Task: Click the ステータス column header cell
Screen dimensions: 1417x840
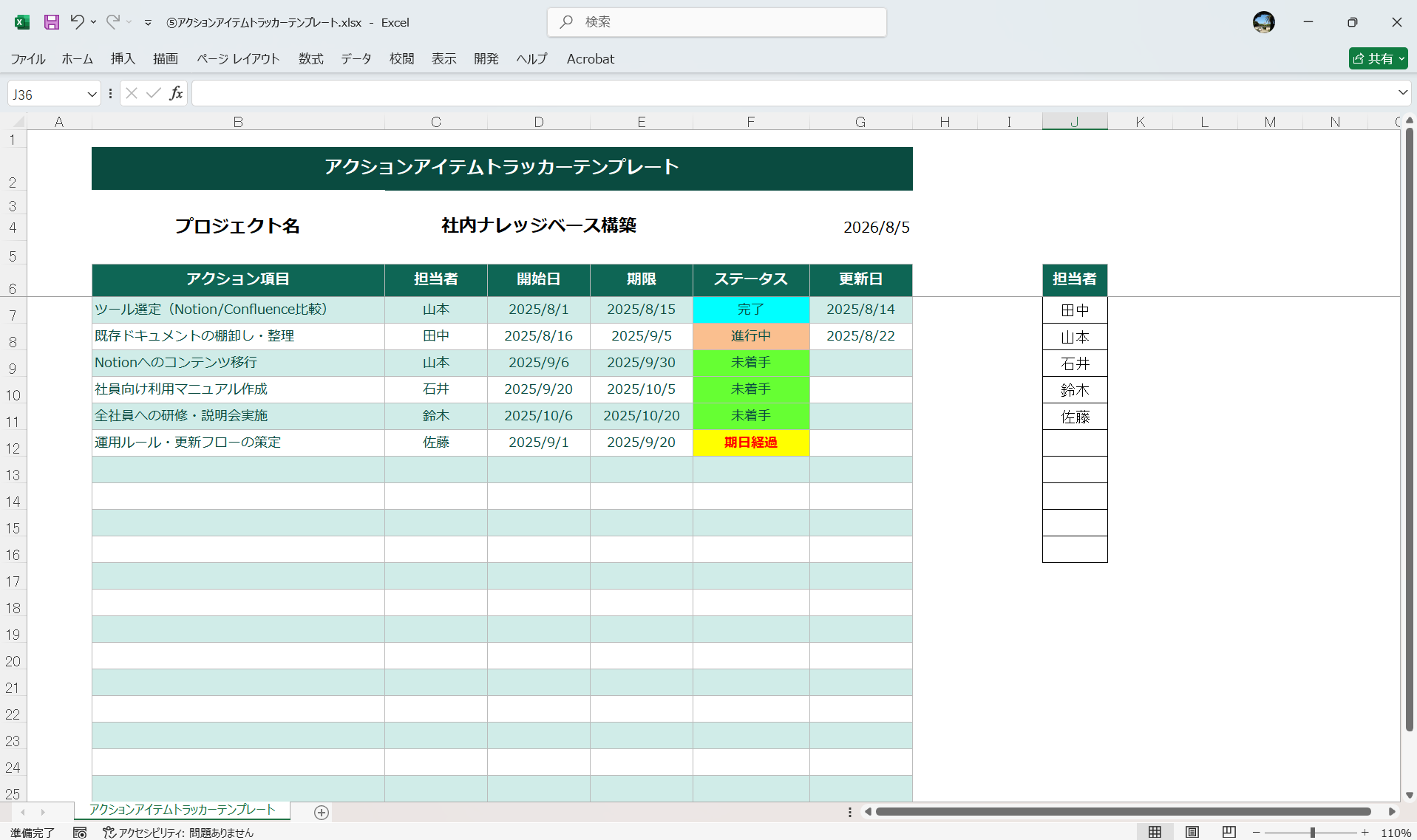Action: (x=751, y=279)
